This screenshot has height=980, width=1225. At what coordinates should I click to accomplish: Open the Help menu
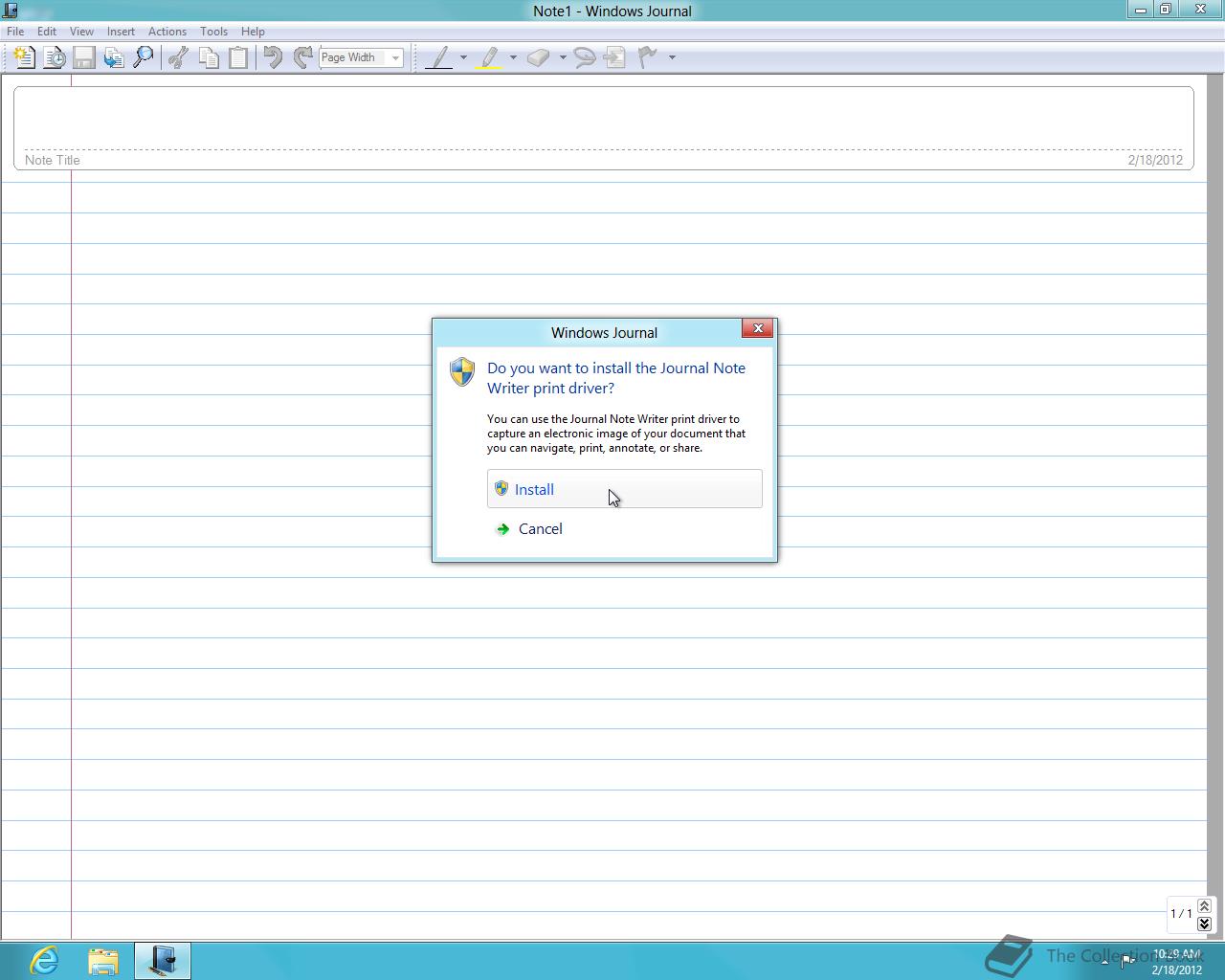[253, 32]
